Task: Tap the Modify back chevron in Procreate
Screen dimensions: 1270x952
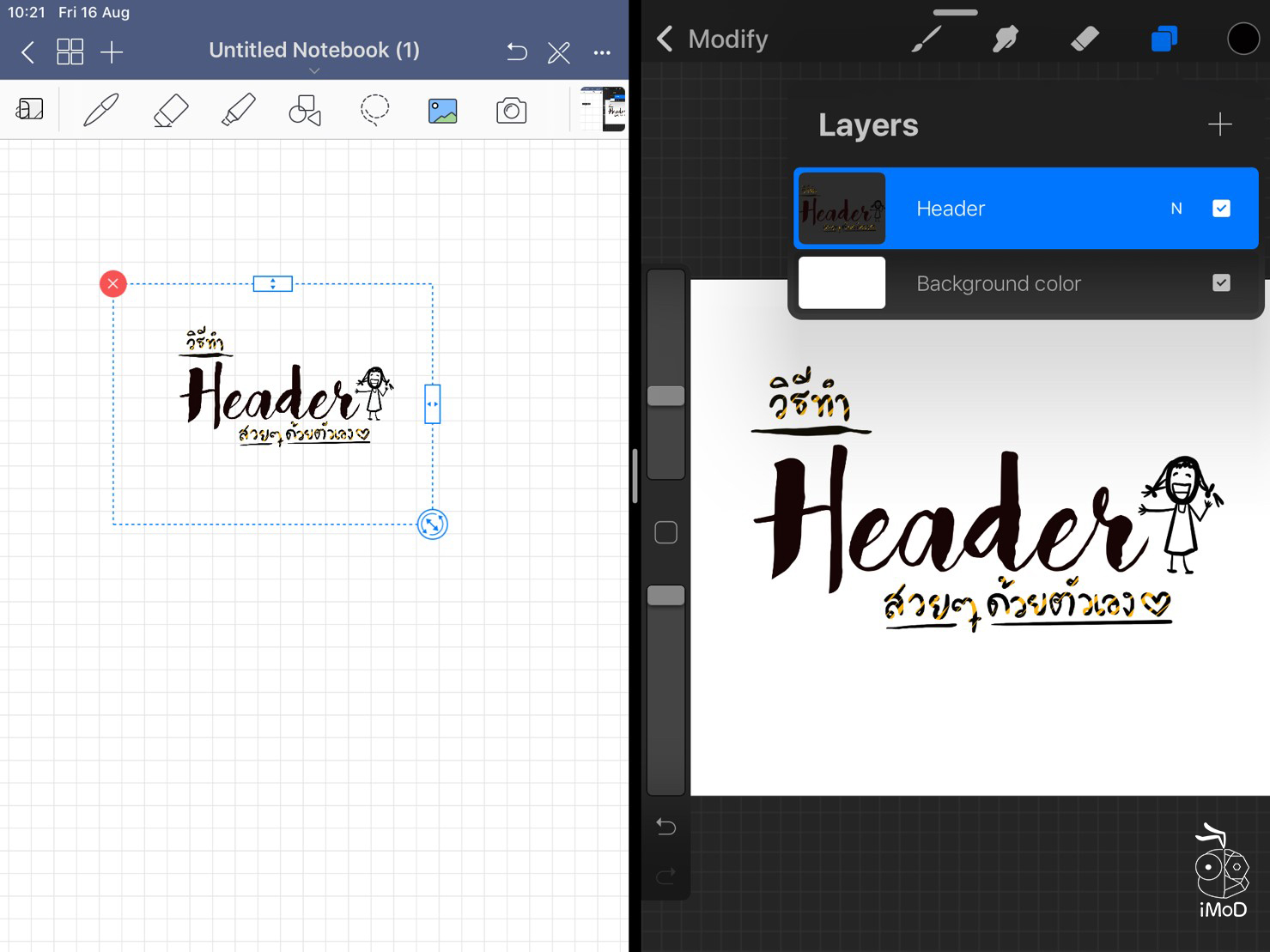Action: [x=664, y=38]
